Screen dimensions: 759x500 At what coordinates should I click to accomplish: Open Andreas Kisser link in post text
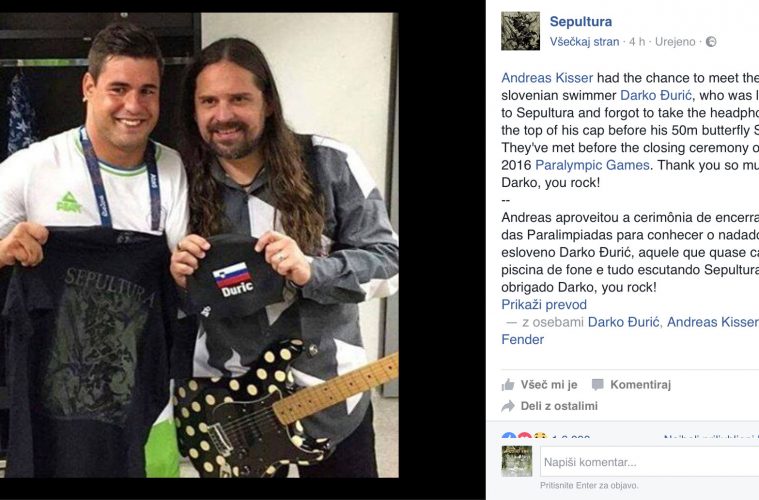[547, 78]
